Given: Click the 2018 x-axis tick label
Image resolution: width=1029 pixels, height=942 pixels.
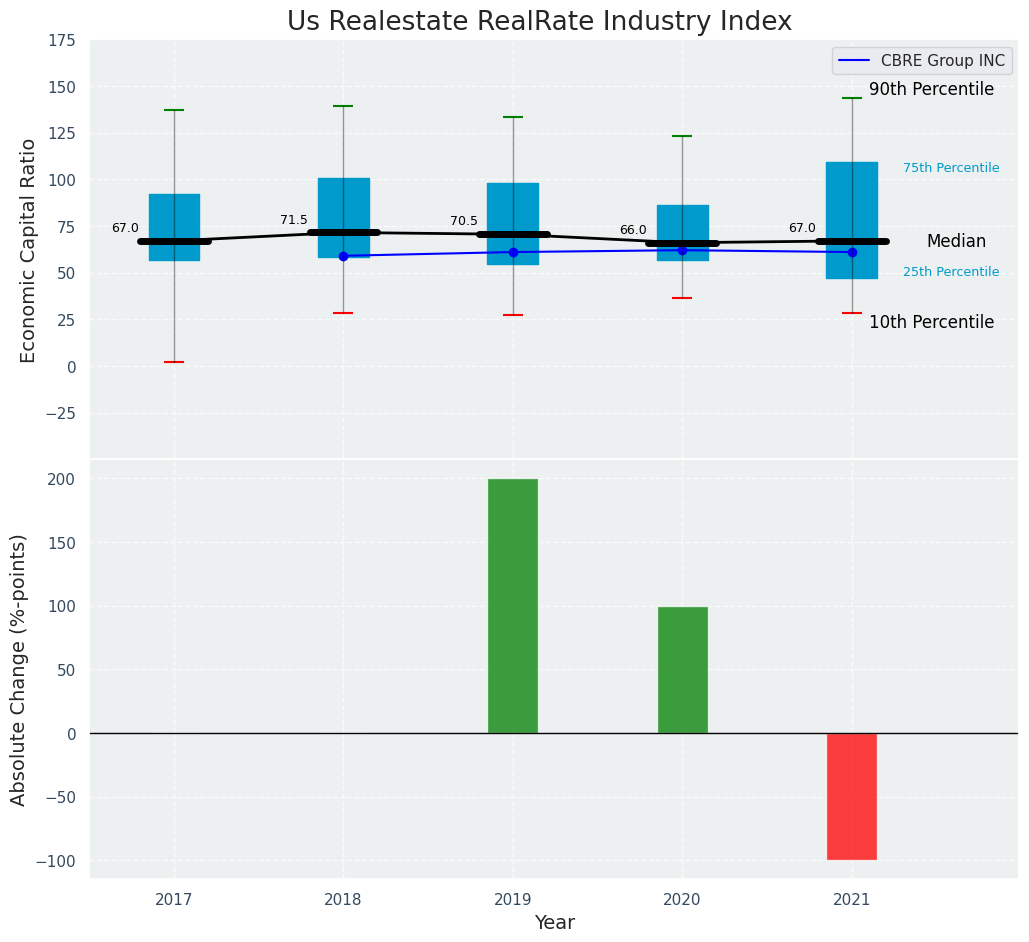Looking at the screenshot, I should pyautogui.click(x=343, y=899).
